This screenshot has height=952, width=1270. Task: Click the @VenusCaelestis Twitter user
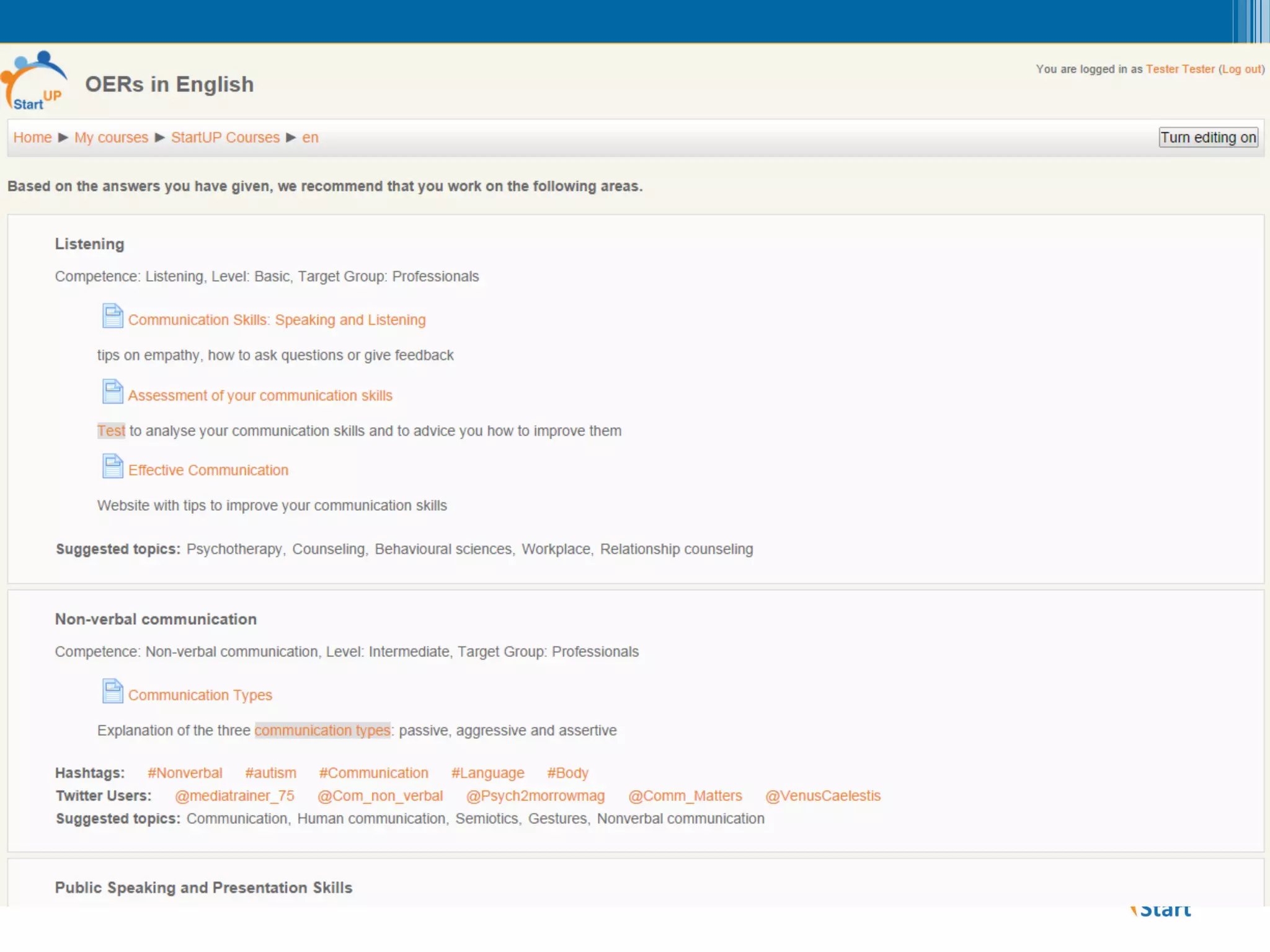(822, 796)
